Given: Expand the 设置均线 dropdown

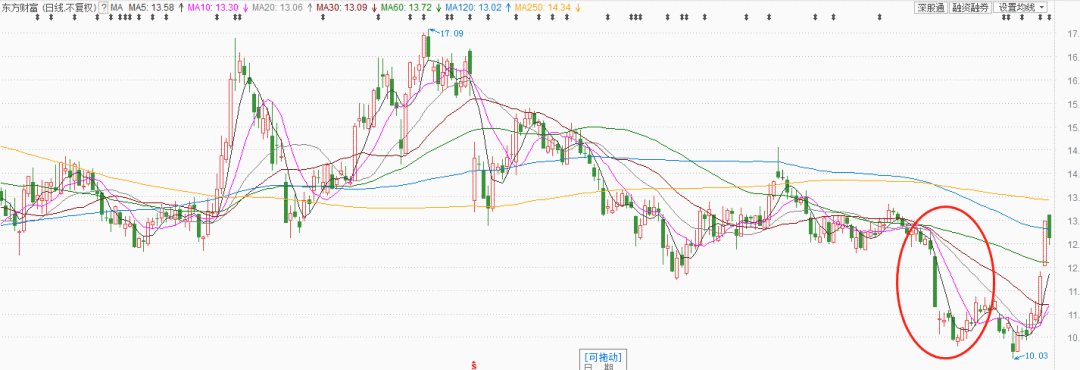Looking at the screenshot, I should (1021, 8).
